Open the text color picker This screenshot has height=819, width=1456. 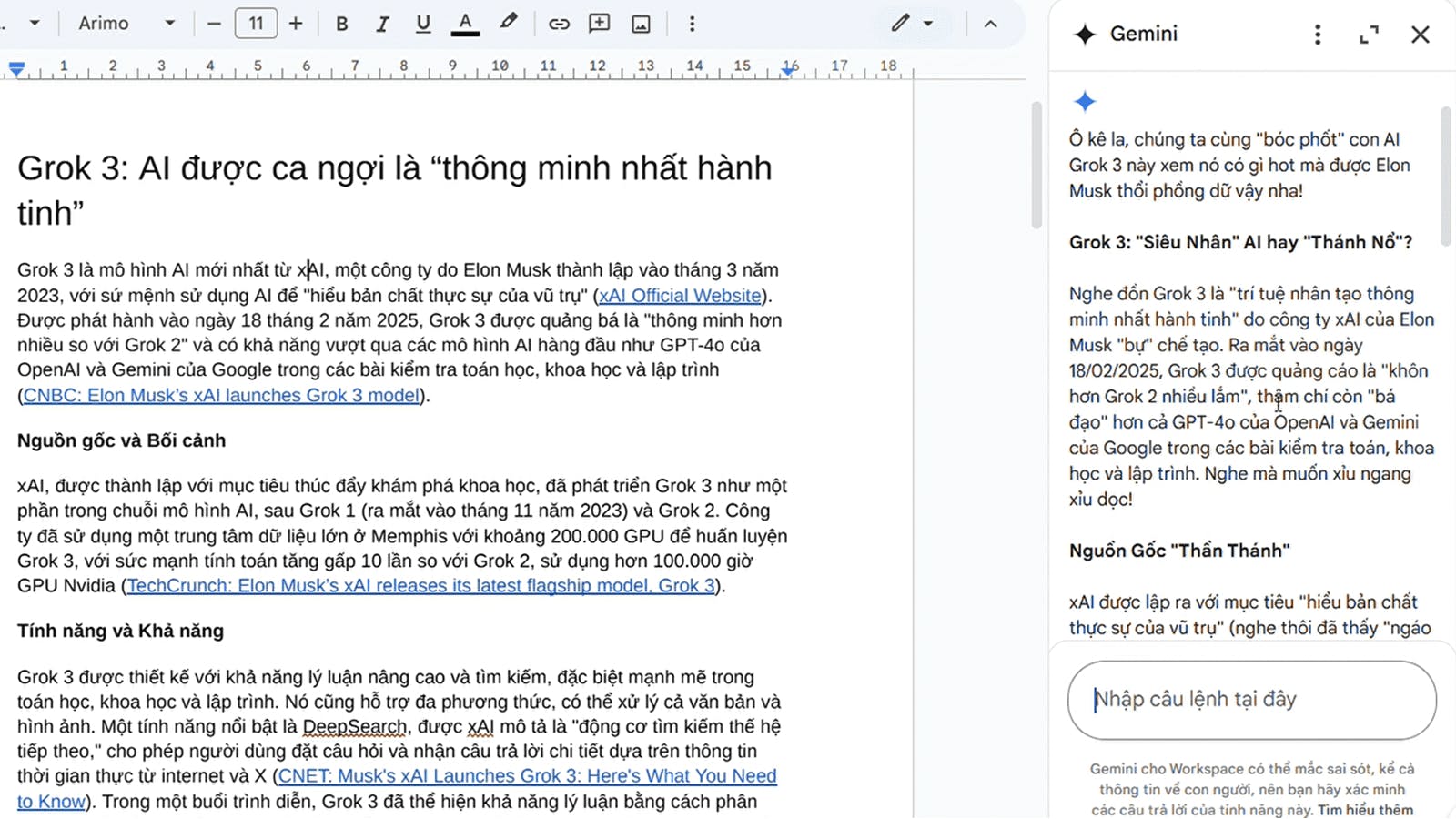pyautogui.click(x=465, y=24)
